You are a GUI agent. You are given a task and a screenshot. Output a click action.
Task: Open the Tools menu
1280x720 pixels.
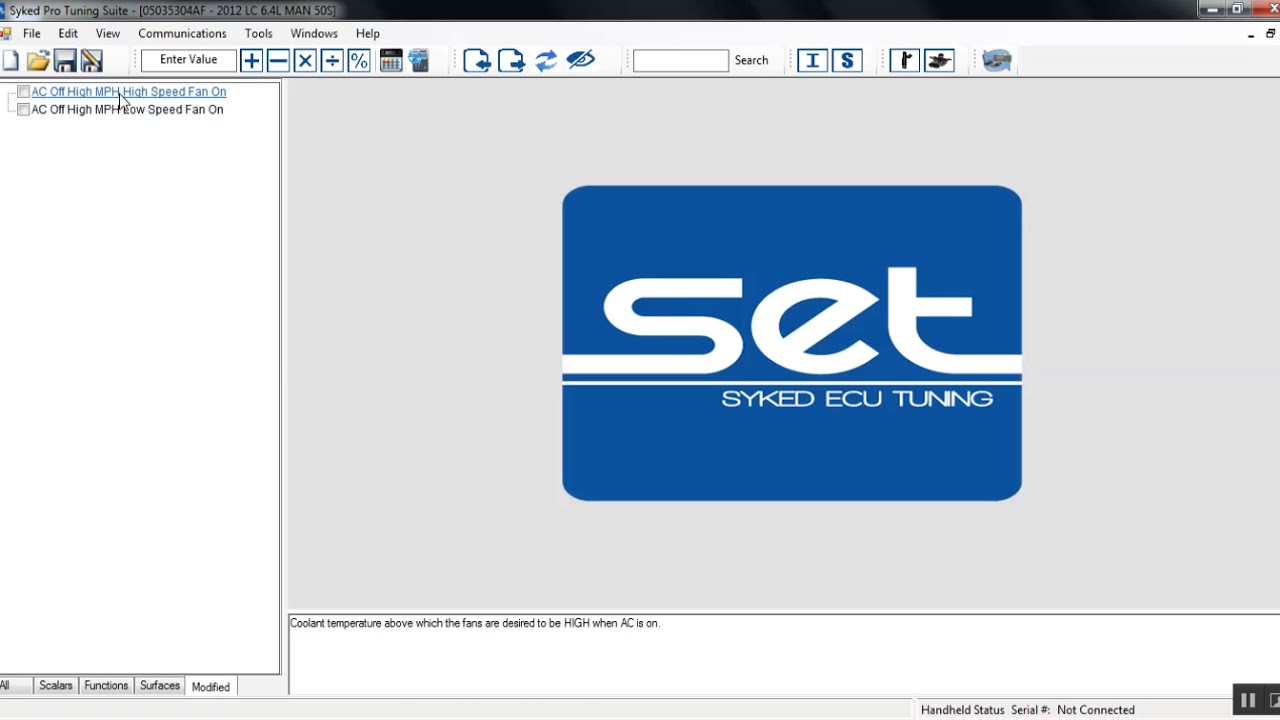pos(258,33)
